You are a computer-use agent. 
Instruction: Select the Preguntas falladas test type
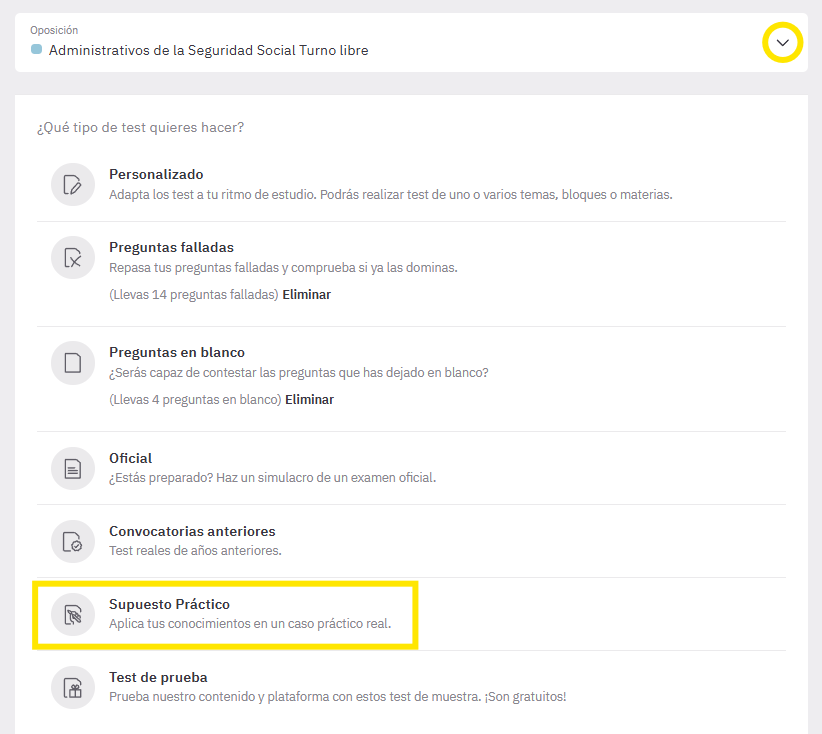point(411,272)
